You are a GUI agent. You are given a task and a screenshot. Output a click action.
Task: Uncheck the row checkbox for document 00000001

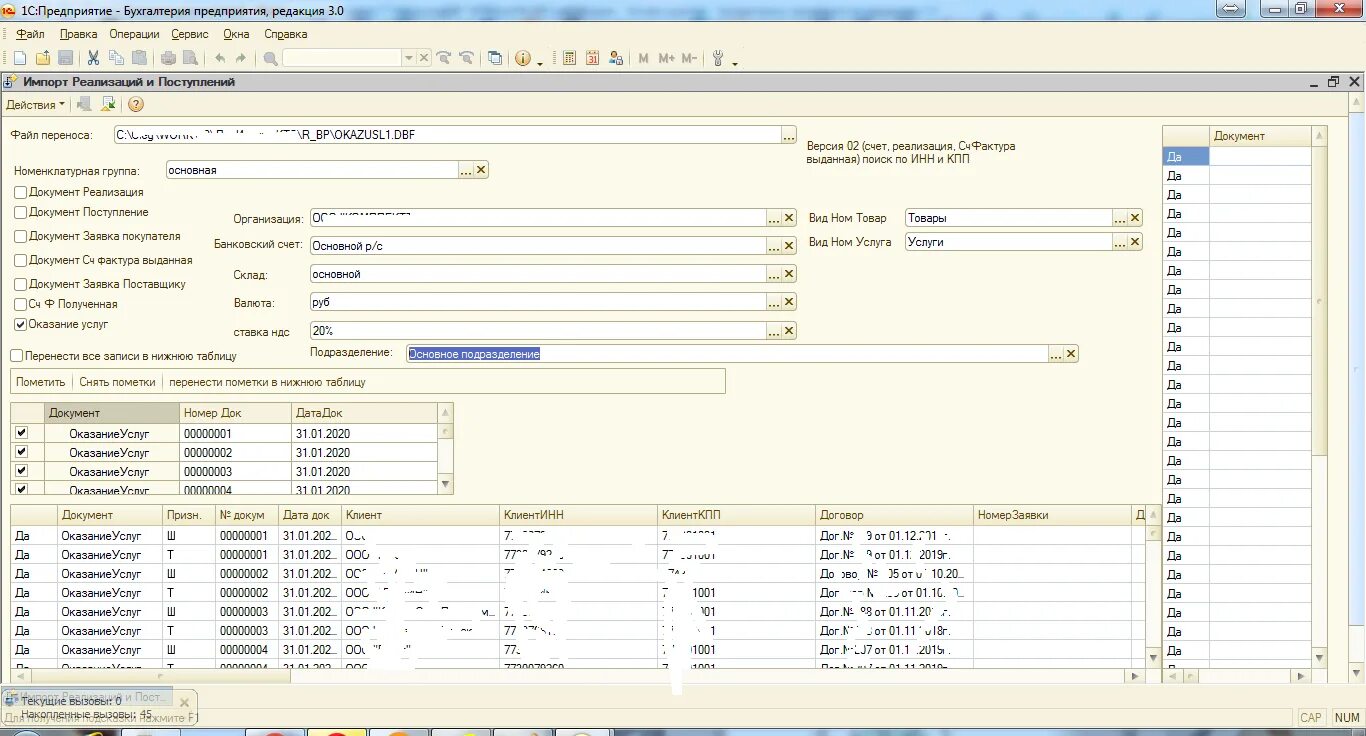pyautogui.click(x=22, y=433)
